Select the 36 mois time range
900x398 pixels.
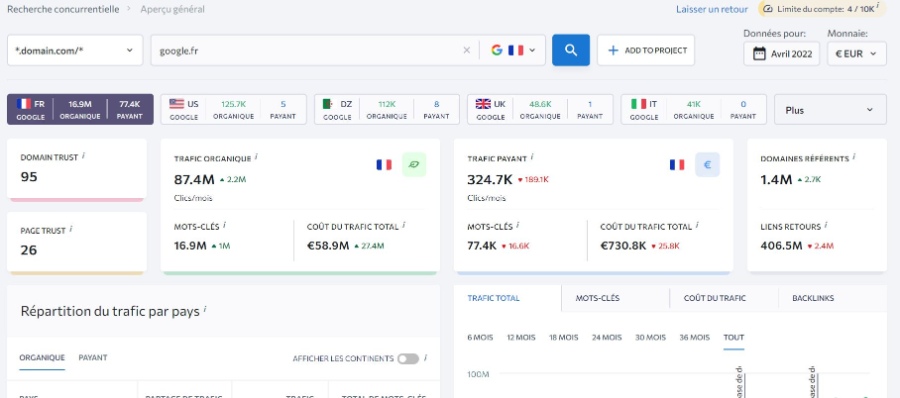click(x=695, y=337)
